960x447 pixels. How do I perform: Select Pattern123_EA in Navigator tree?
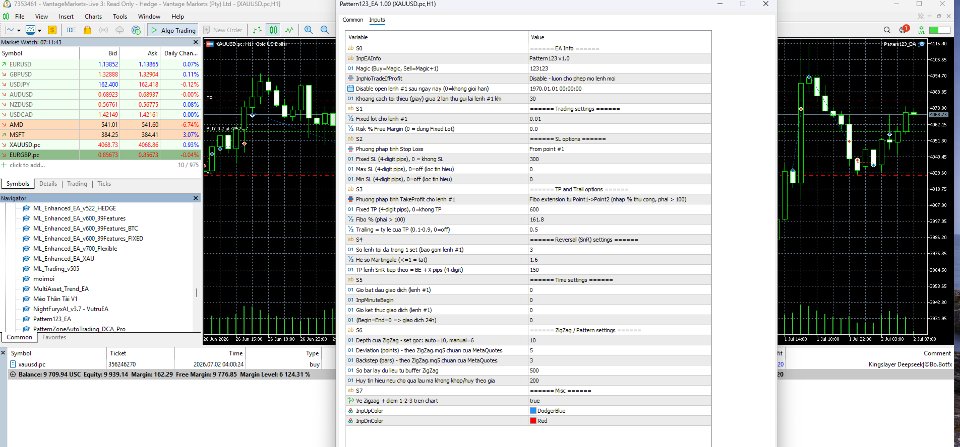(53, 319)
